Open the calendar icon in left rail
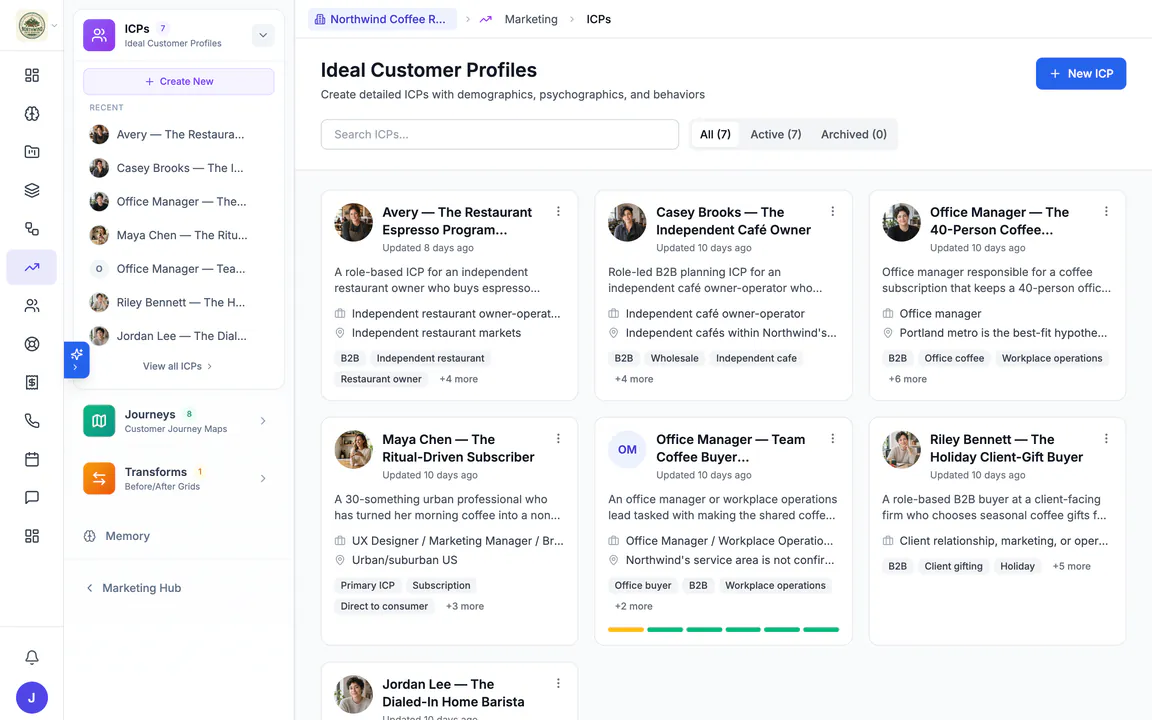 pyautogui.click(x=32, y=459)
